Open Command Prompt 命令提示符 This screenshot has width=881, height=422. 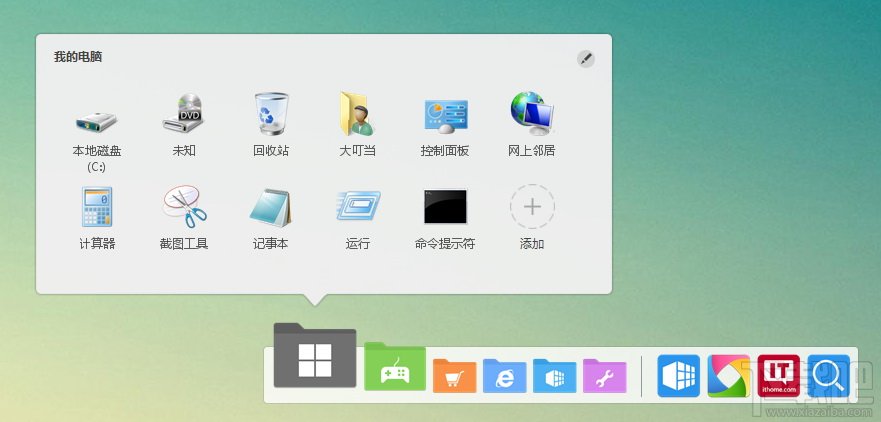click(x=445, y=206)
